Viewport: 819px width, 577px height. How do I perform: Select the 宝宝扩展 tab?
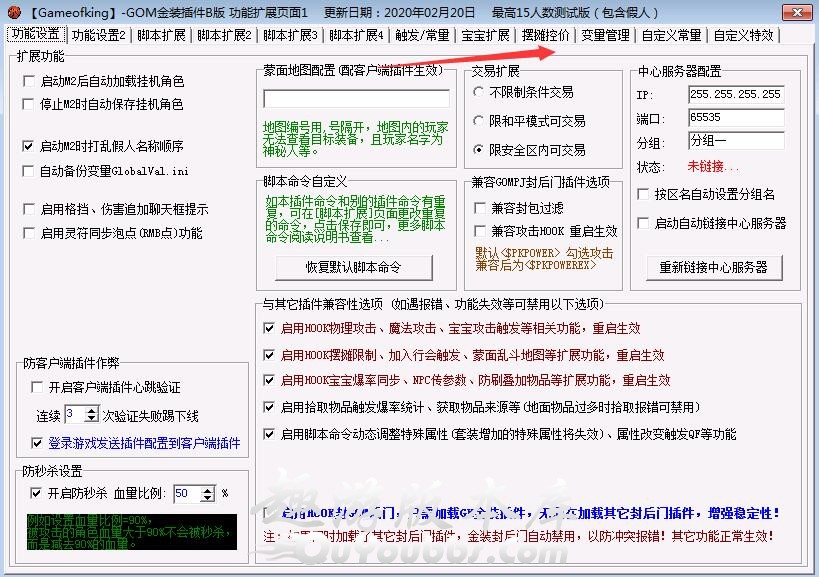485,36
